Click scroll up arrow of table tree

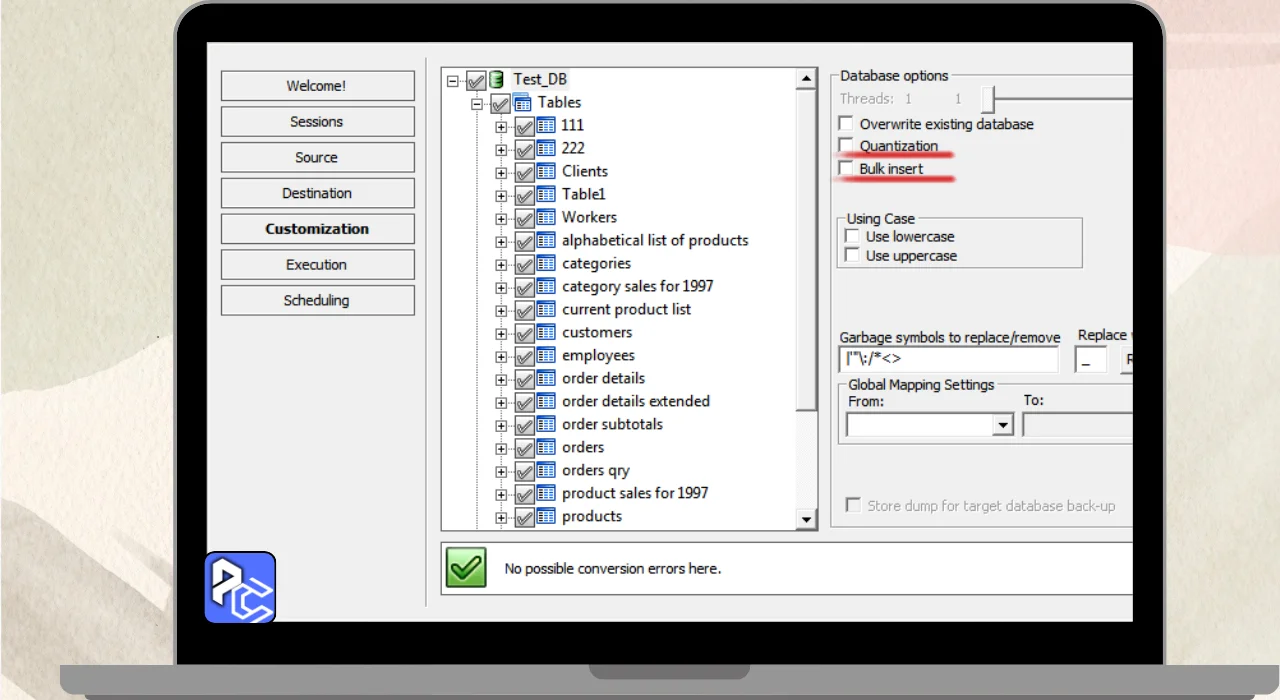click(806, 79)
